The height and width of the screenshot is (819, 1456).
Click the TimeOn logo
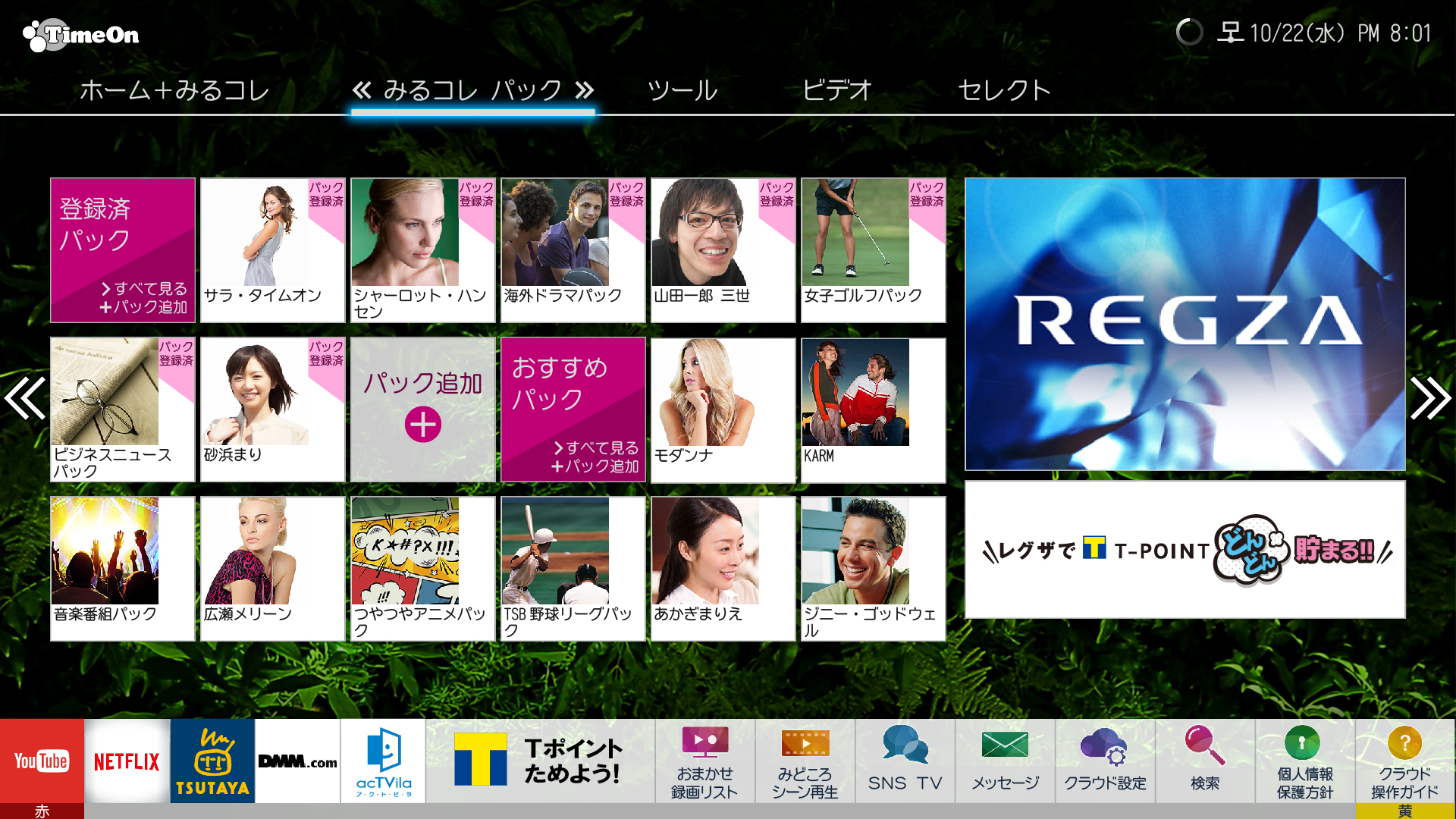[81, 35]
